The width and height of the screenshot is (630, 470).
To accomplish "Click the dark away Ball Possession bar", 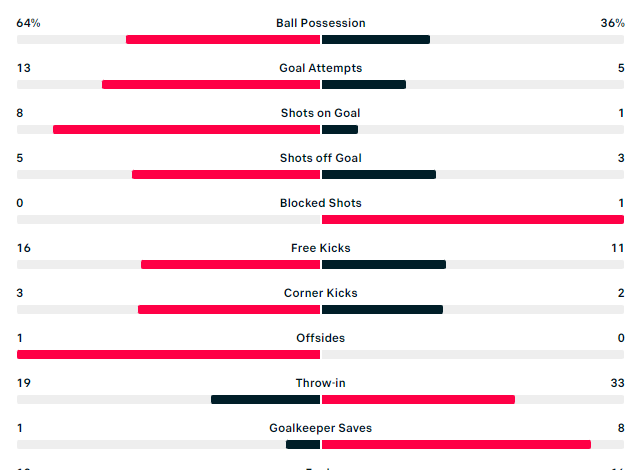I will [376, 40].
